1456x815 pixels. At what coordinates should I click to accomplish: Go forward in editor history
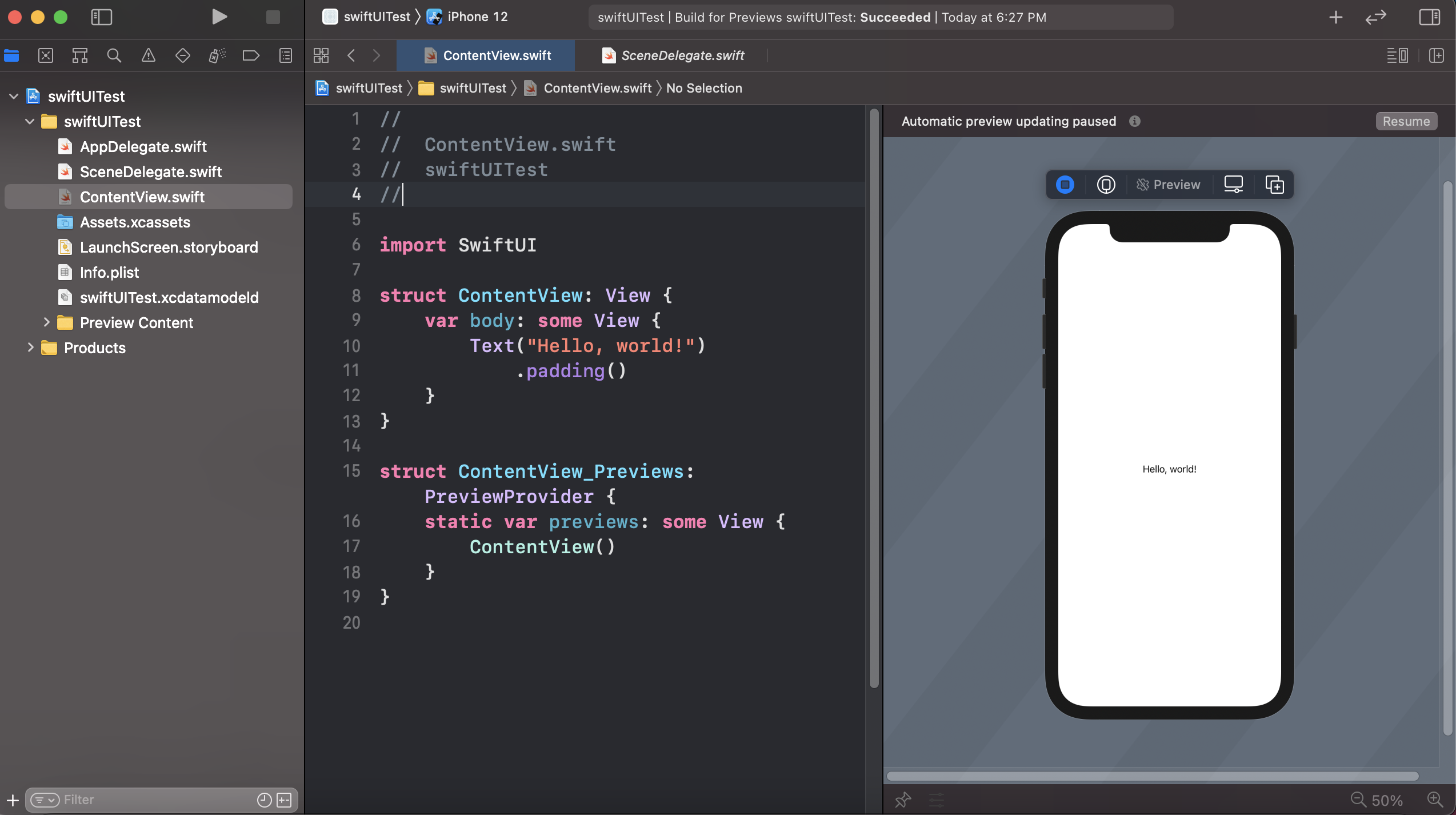[x=377, y=55]
